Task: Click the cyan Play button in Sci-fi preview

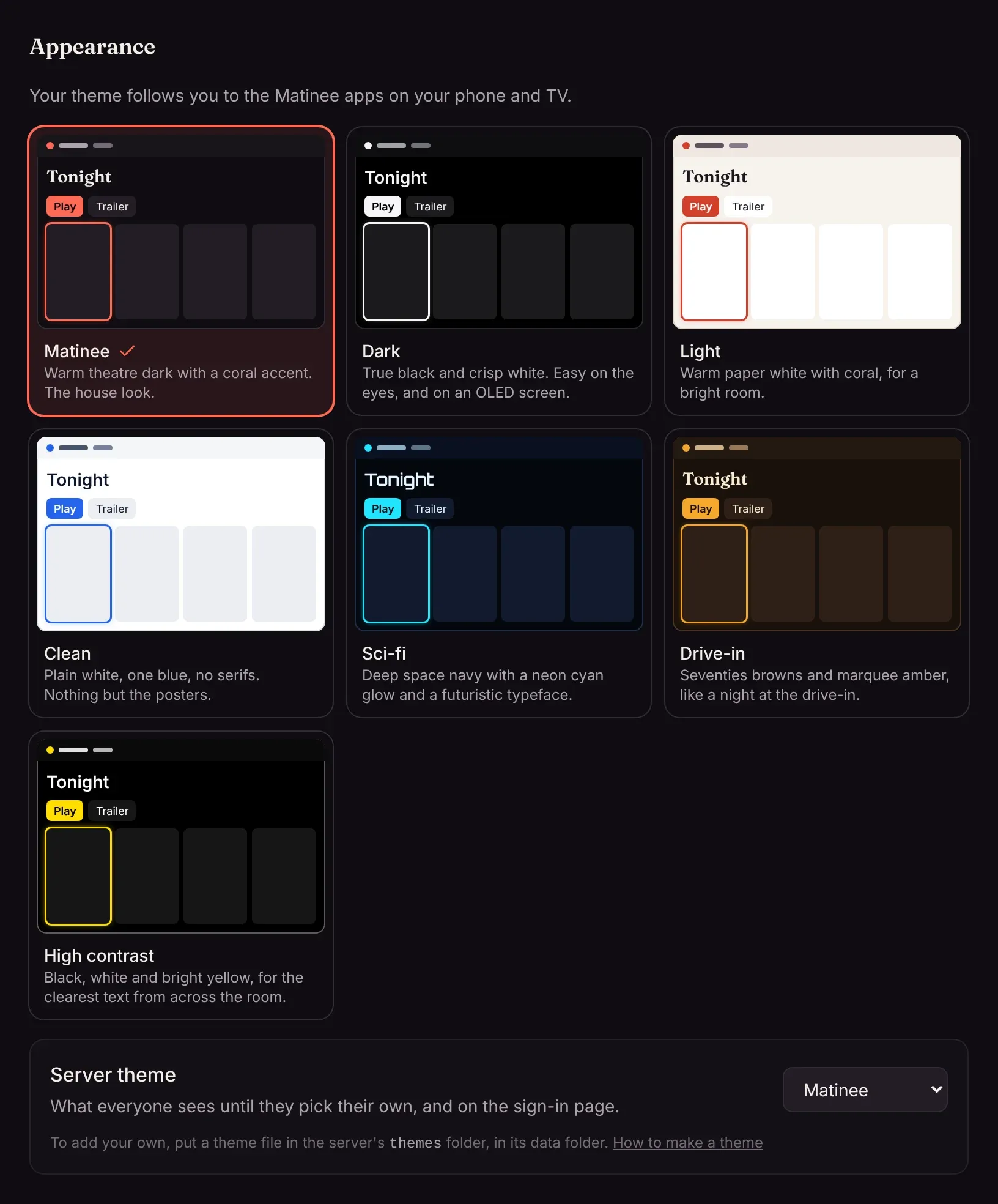Action: [383, 508]
